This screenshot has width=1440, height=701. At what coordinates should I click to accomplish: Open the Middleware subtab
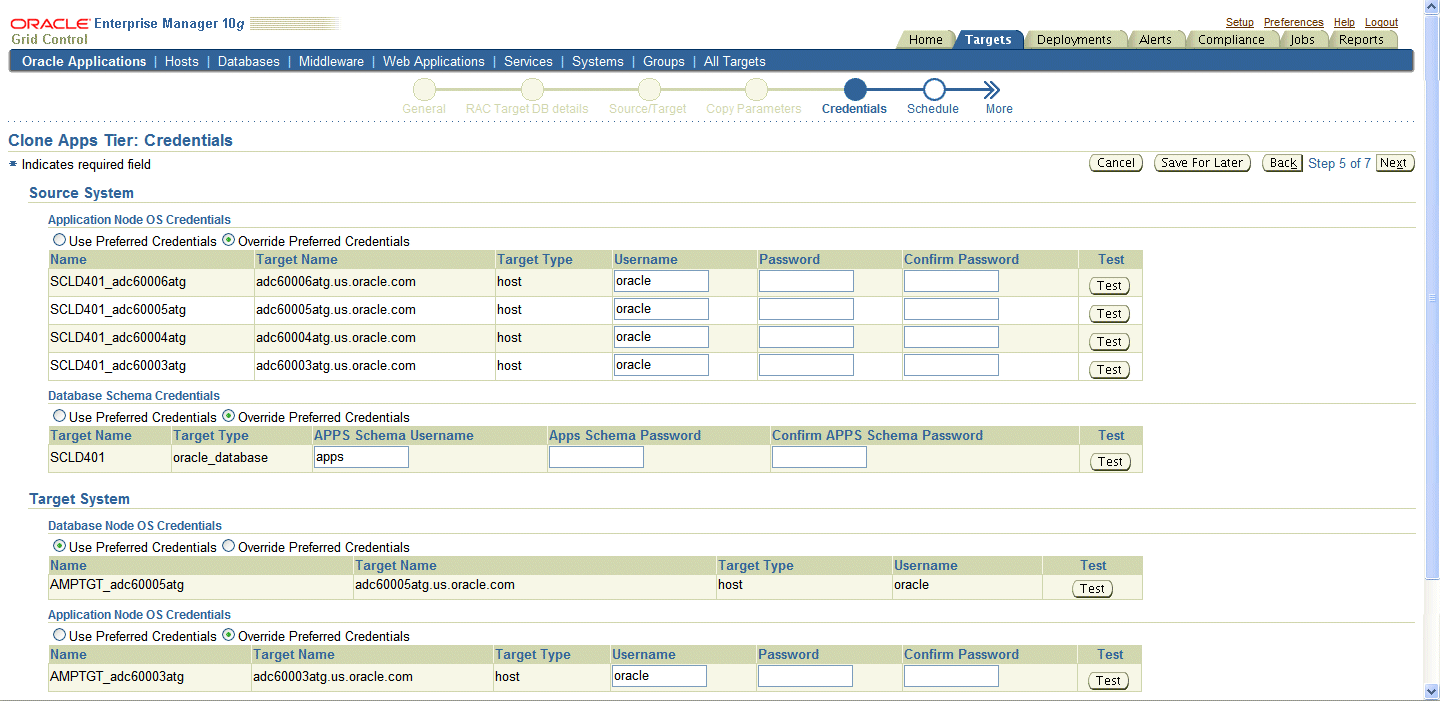(331, 61)
